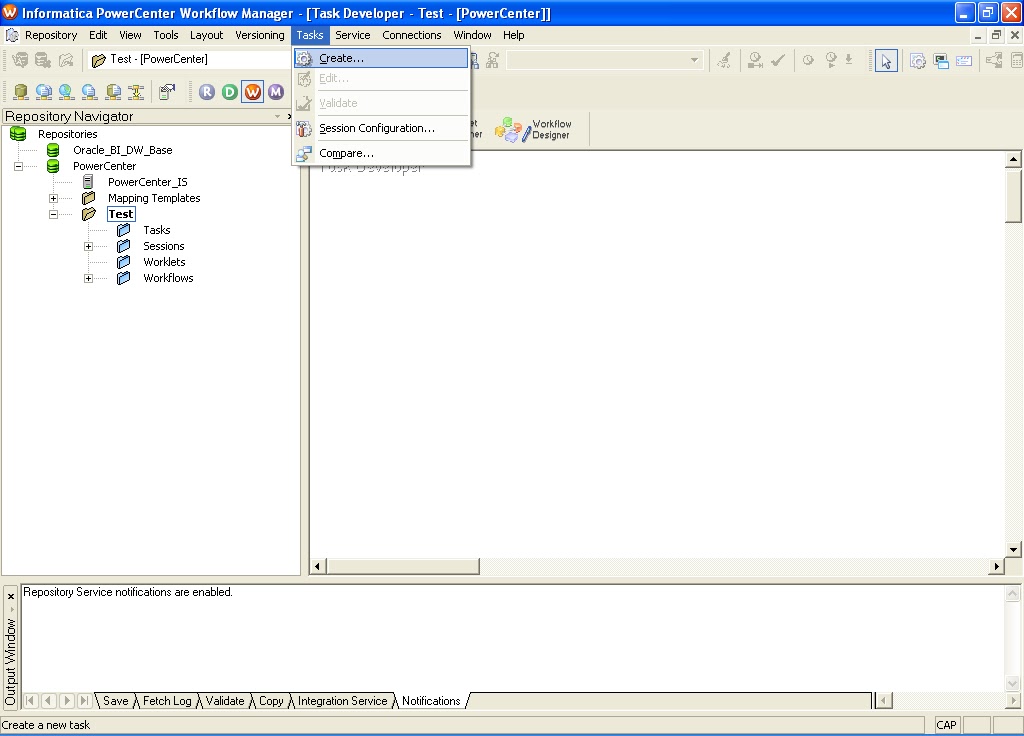Launch the Designer using the green D icon
This screenshot has height=736, width=1024.
point(228,91)
